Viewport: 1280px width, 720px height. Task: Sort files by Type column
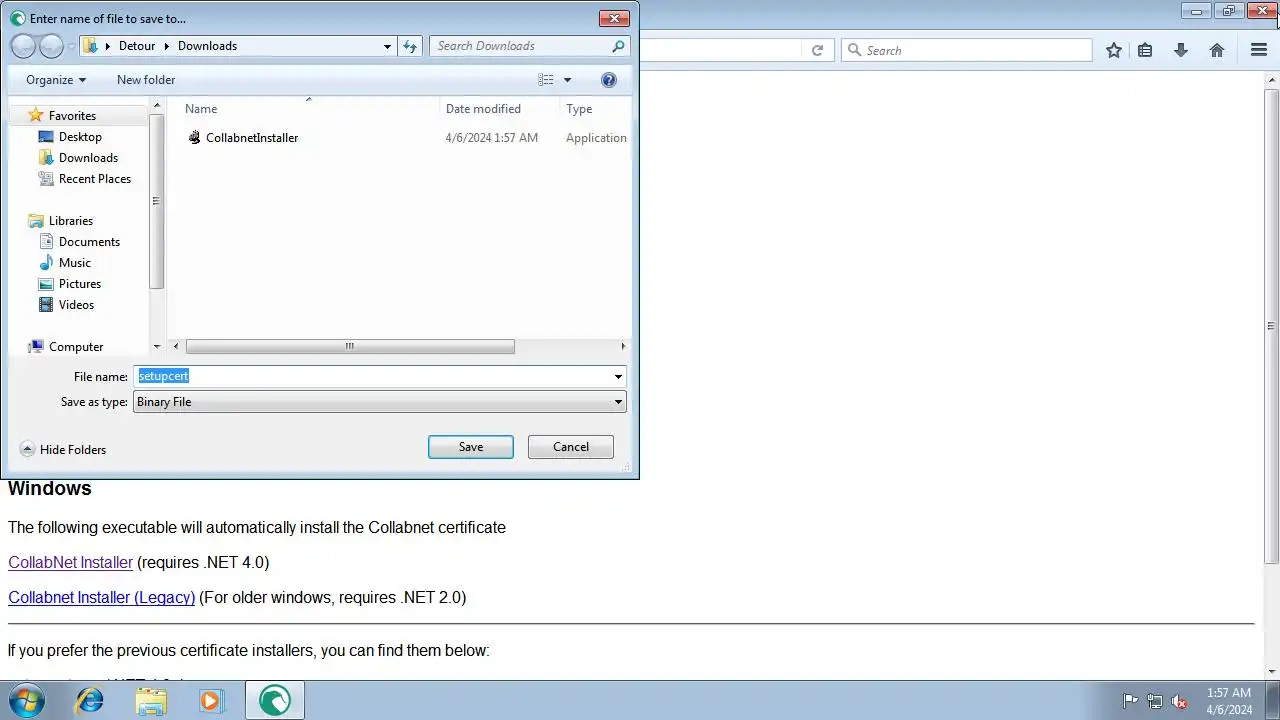(x=579, y=109)
